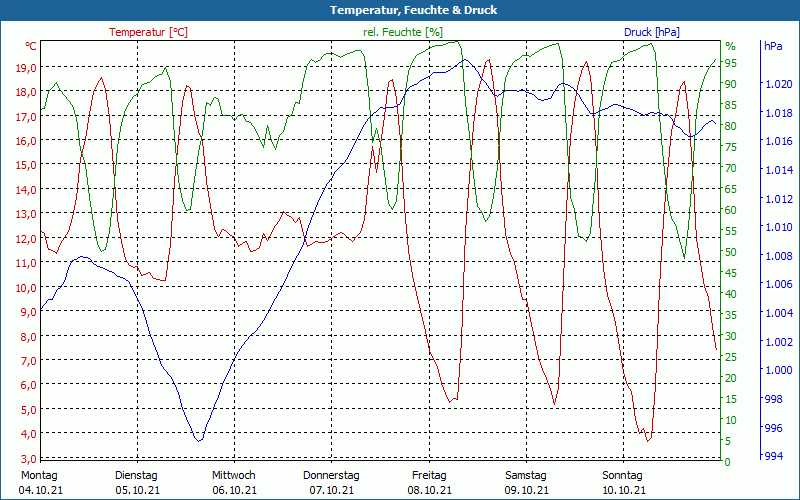Click the '°C' unit label on temperature axis
Viewport: 800px width, 500px height.
[31, 46]
